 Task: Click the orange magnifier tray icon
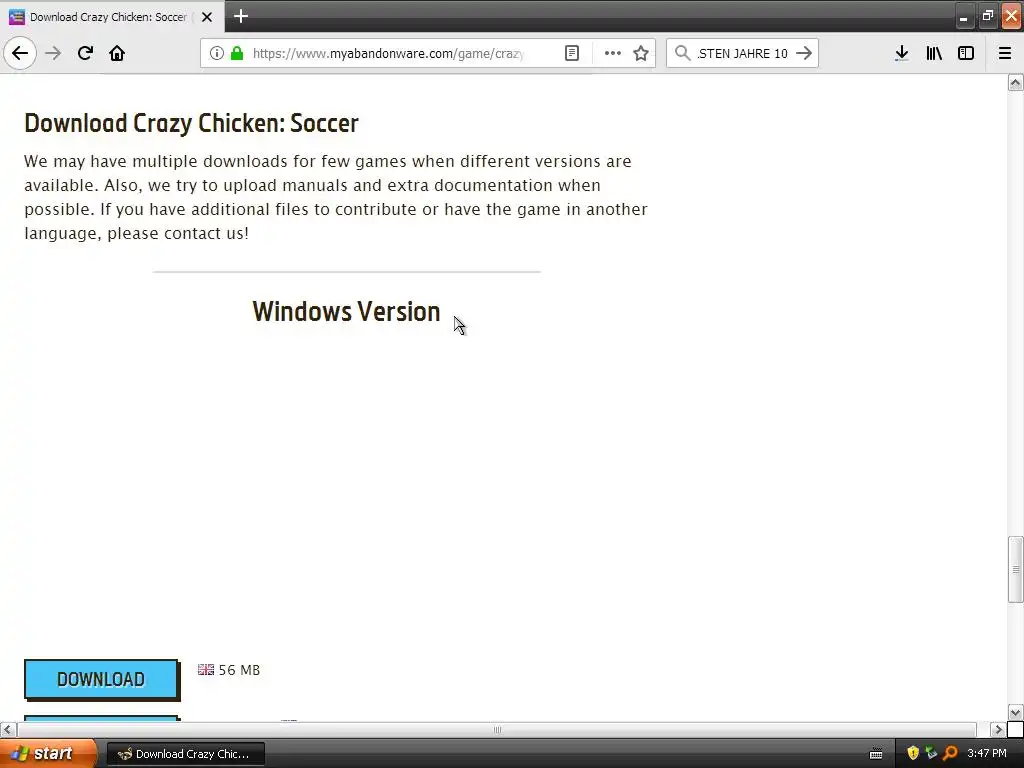950,754
